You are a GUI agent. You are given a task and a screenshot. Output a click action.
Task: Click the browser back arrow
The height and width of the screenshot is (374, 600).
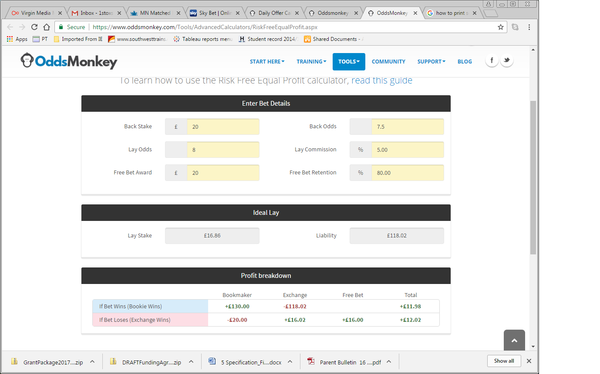click(10, 27)
